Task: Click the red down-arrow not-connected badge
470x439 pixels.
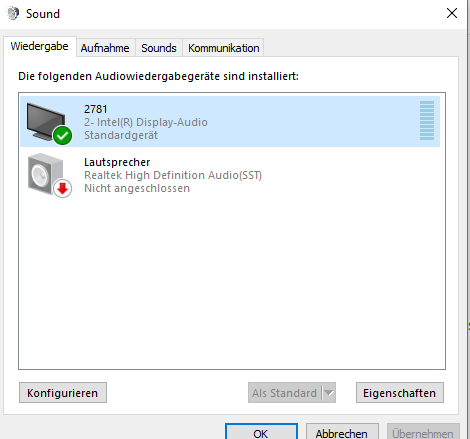Action: (x=62, y=188)
